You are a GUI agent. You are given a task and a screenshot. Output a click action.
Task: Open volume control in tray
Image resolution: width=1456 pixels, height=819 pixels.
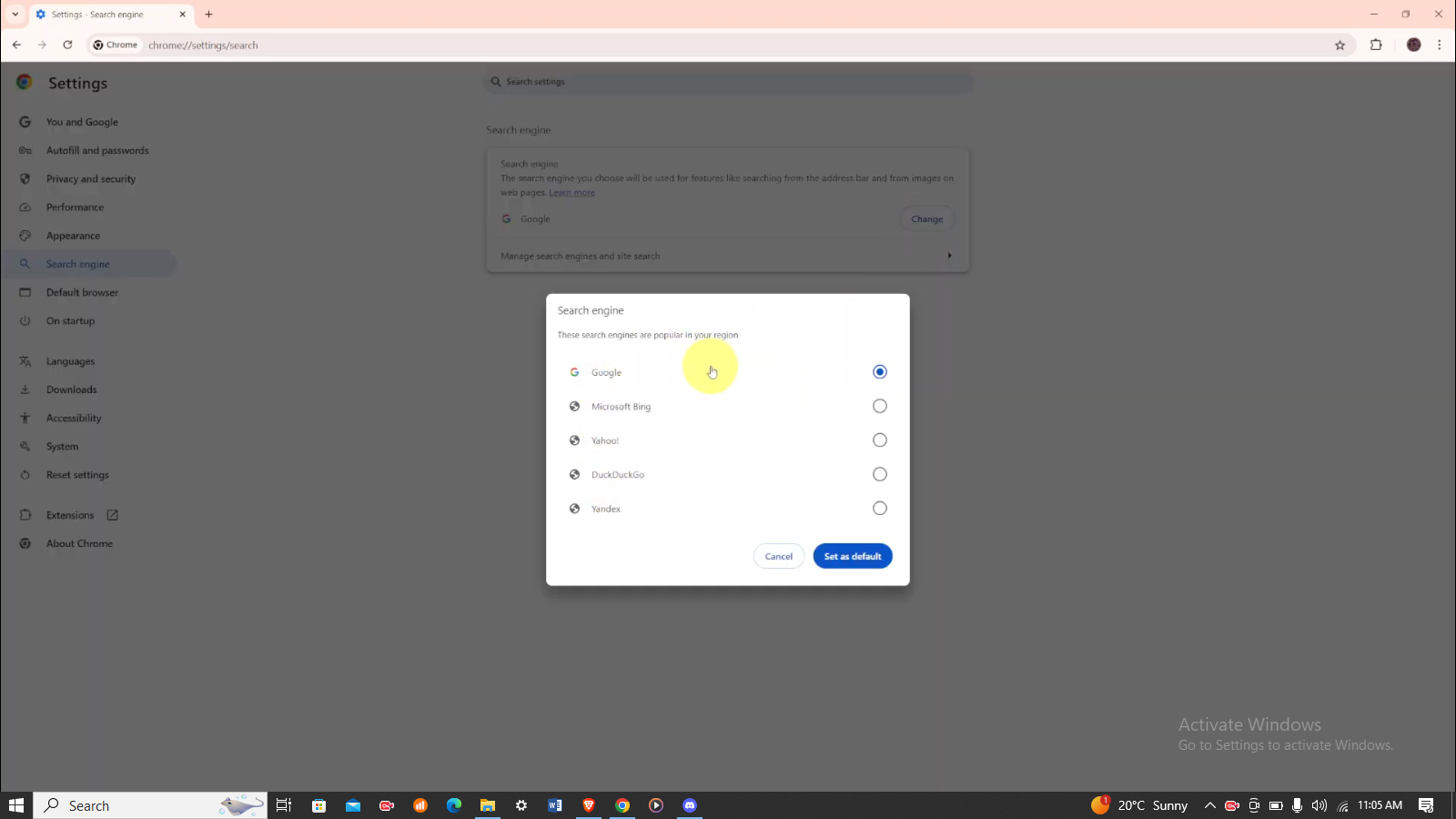(x=1319, y=805)
